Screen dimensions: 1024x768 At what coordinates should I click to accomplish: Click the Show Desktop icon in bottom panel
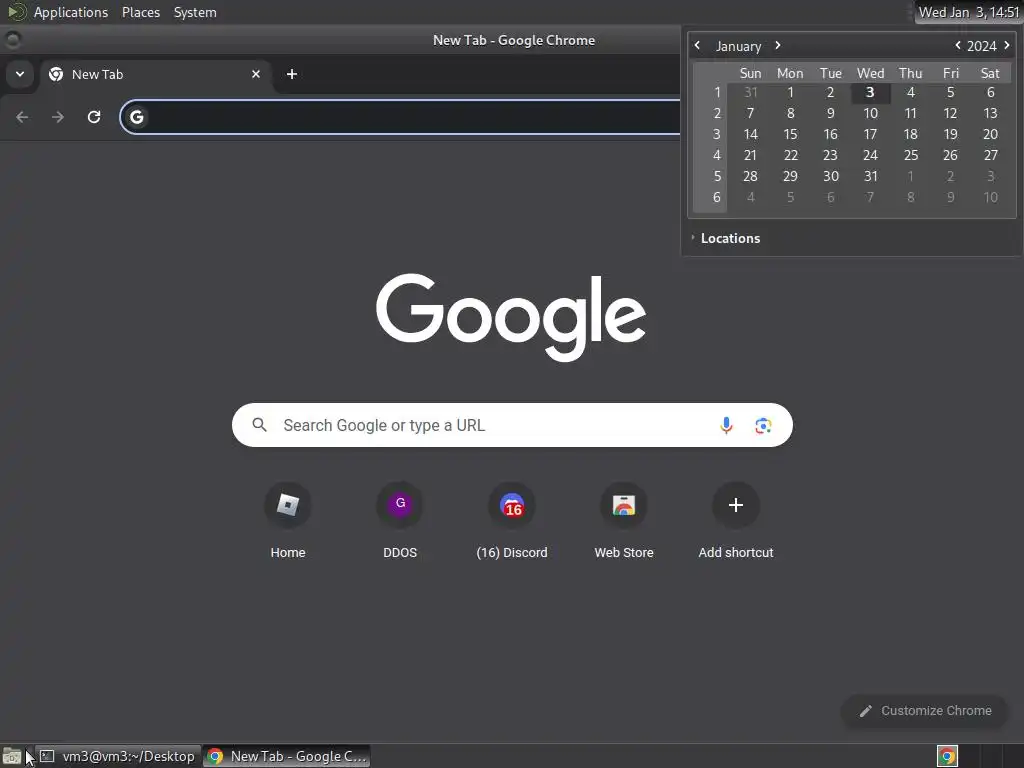(11, 756)
